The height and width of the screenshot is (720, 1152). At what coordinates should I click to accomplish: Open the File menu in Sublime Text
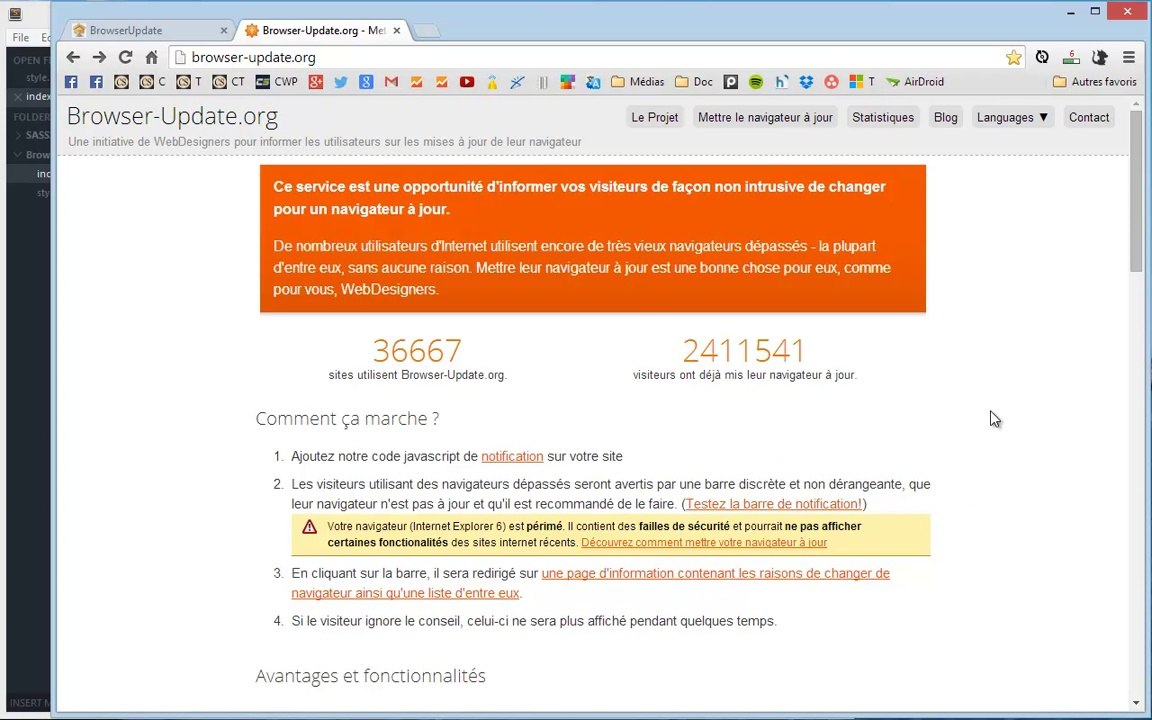click(x=21, y=37)
